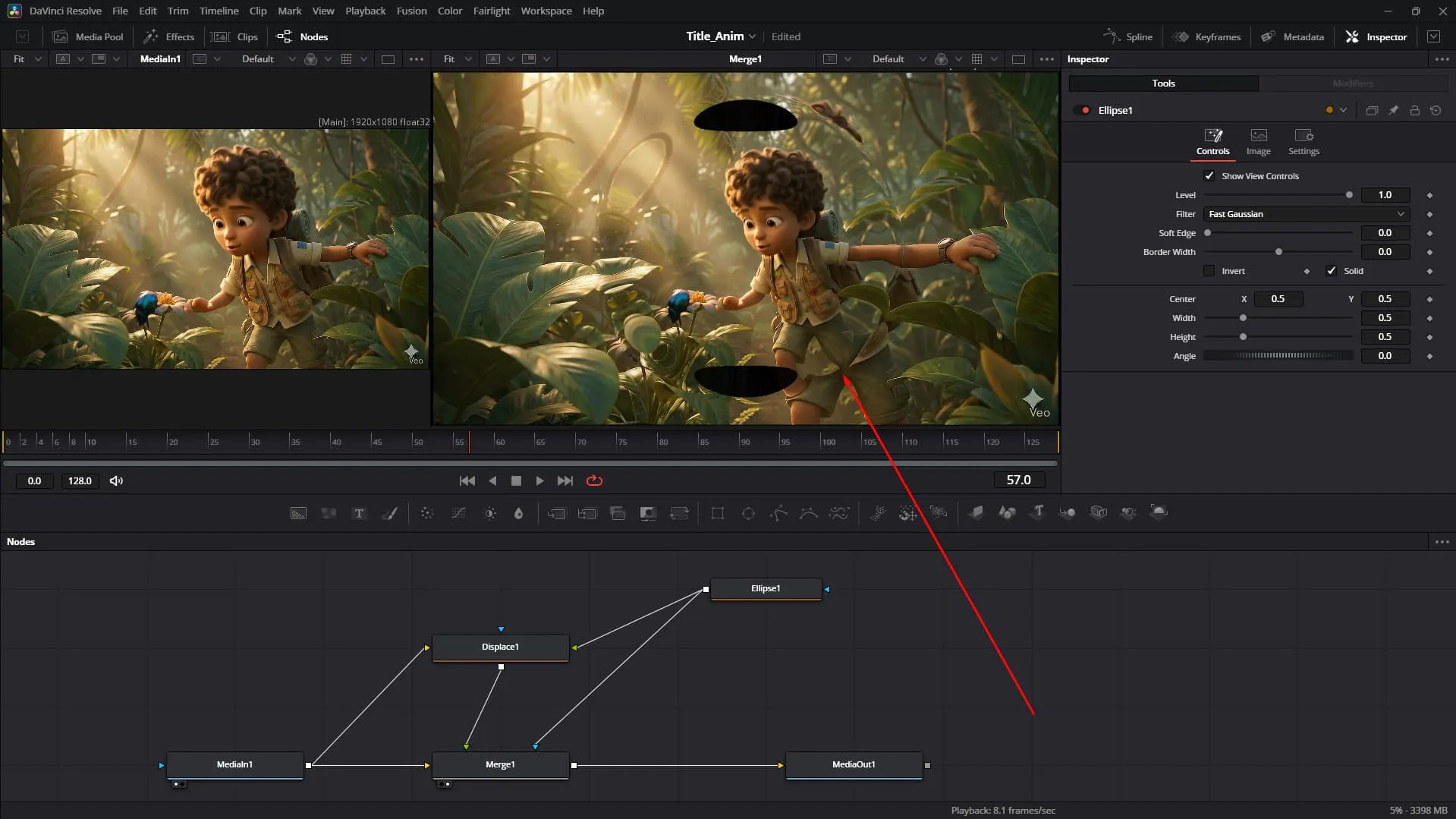
Task: Enable the Invert checkbox
Action: click(x=1209, y=271)
